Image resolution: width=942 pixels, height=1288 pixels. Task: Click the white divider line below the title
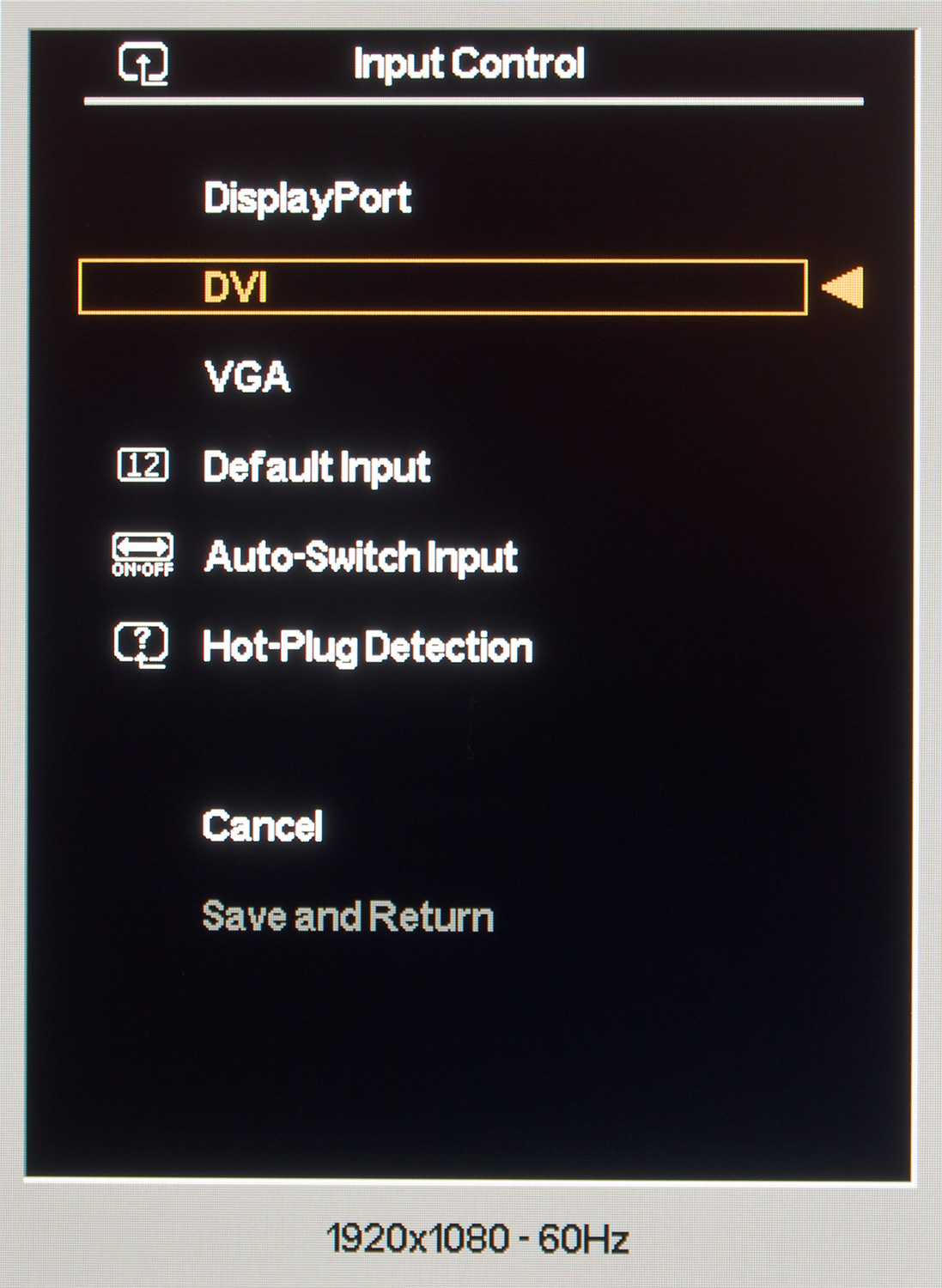[473, 101]
